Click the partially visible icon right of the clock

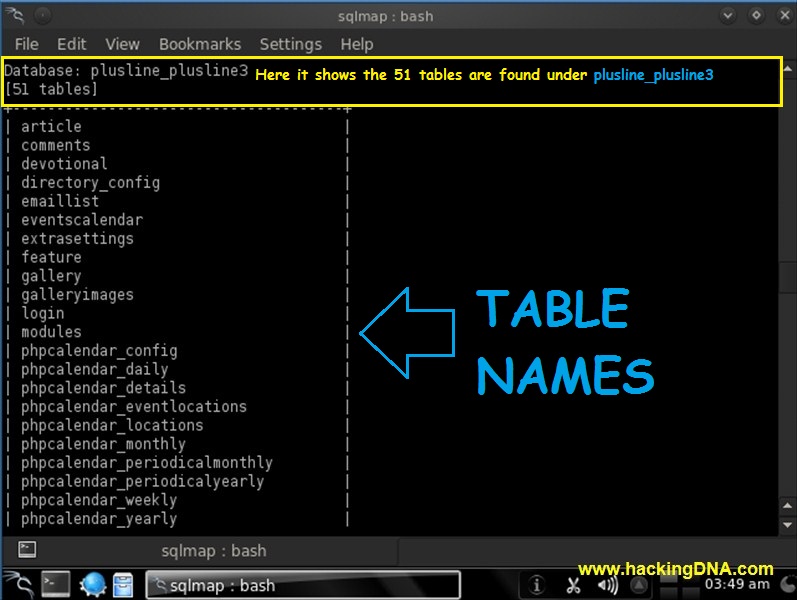point(788,585)
